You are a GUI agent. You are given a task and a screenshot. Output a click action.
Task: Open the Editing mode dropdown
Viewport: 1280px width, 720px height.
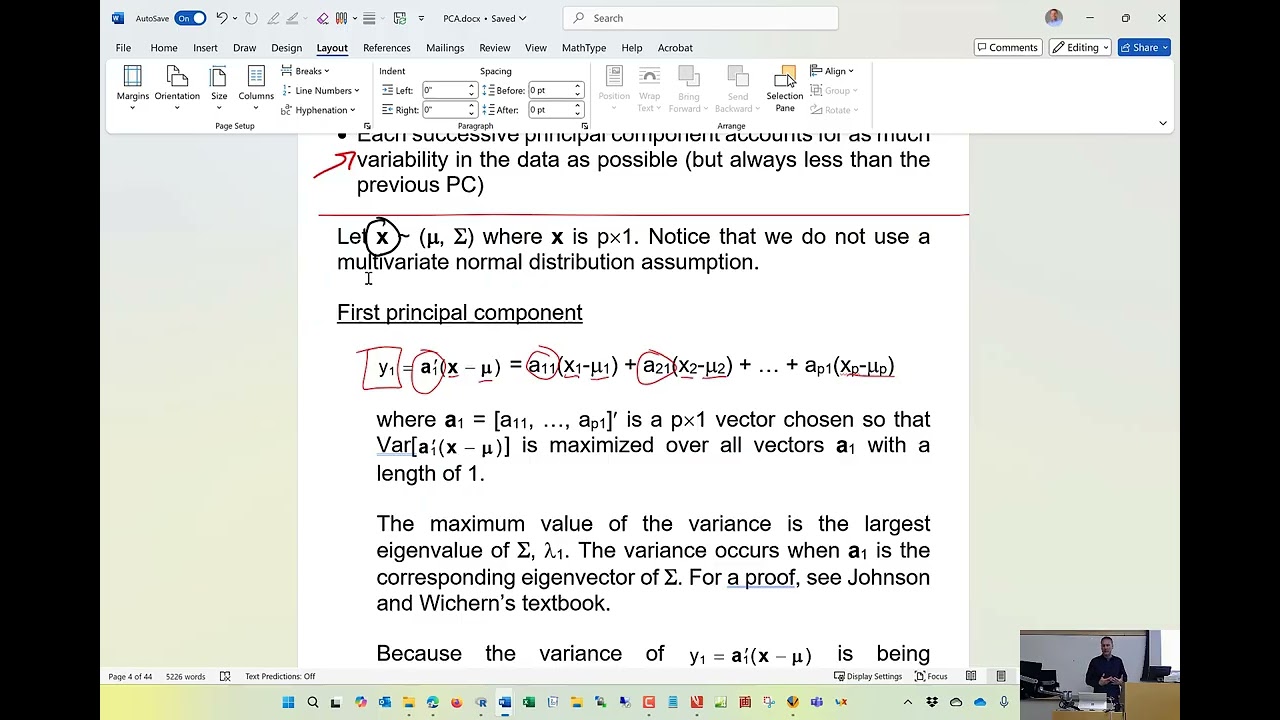tap(1081, 47)
